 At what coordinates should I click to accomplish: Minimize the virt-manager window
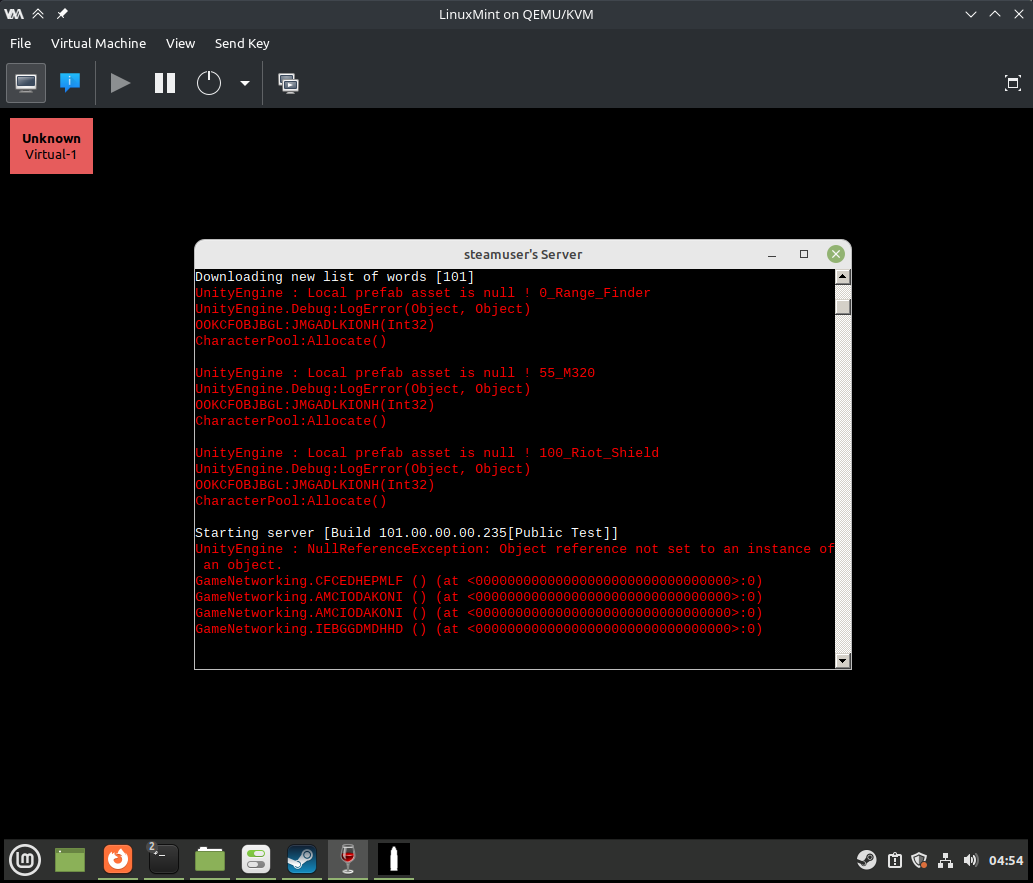click(970, 14)
